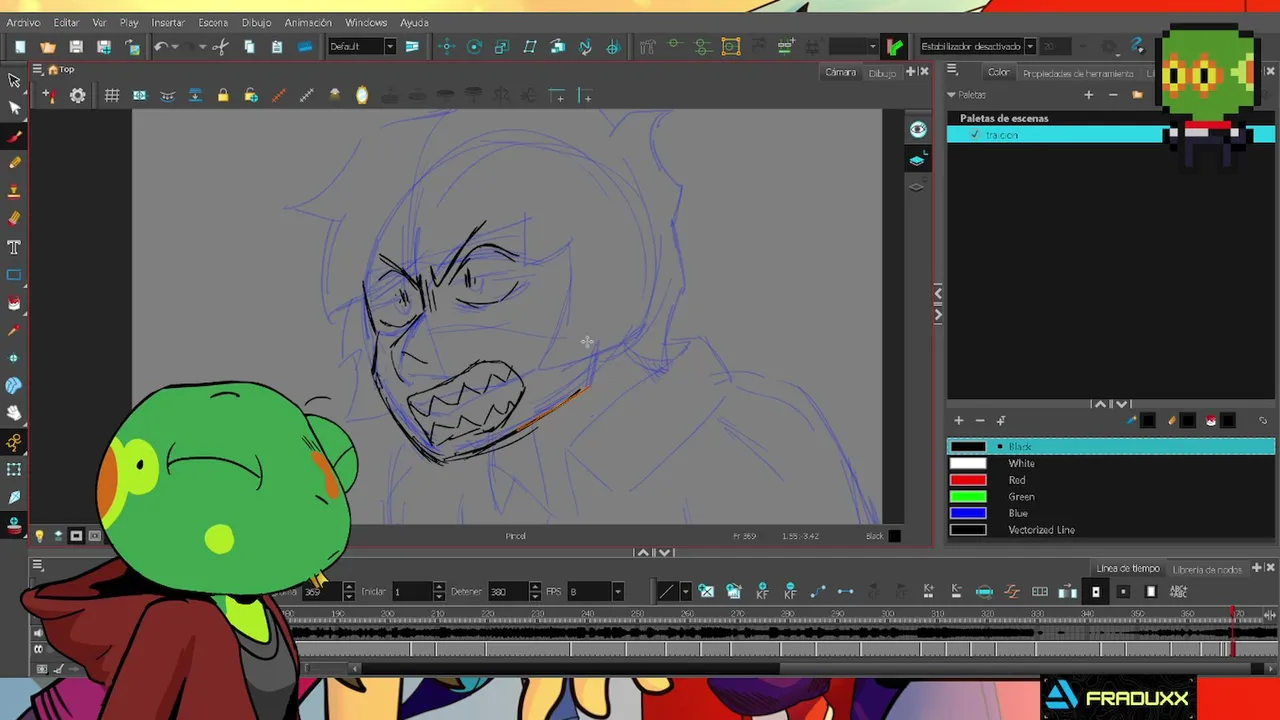Select the Línea de tiempo tab
Viewport: 1280px width, 720px height.
coord(1128,569)
